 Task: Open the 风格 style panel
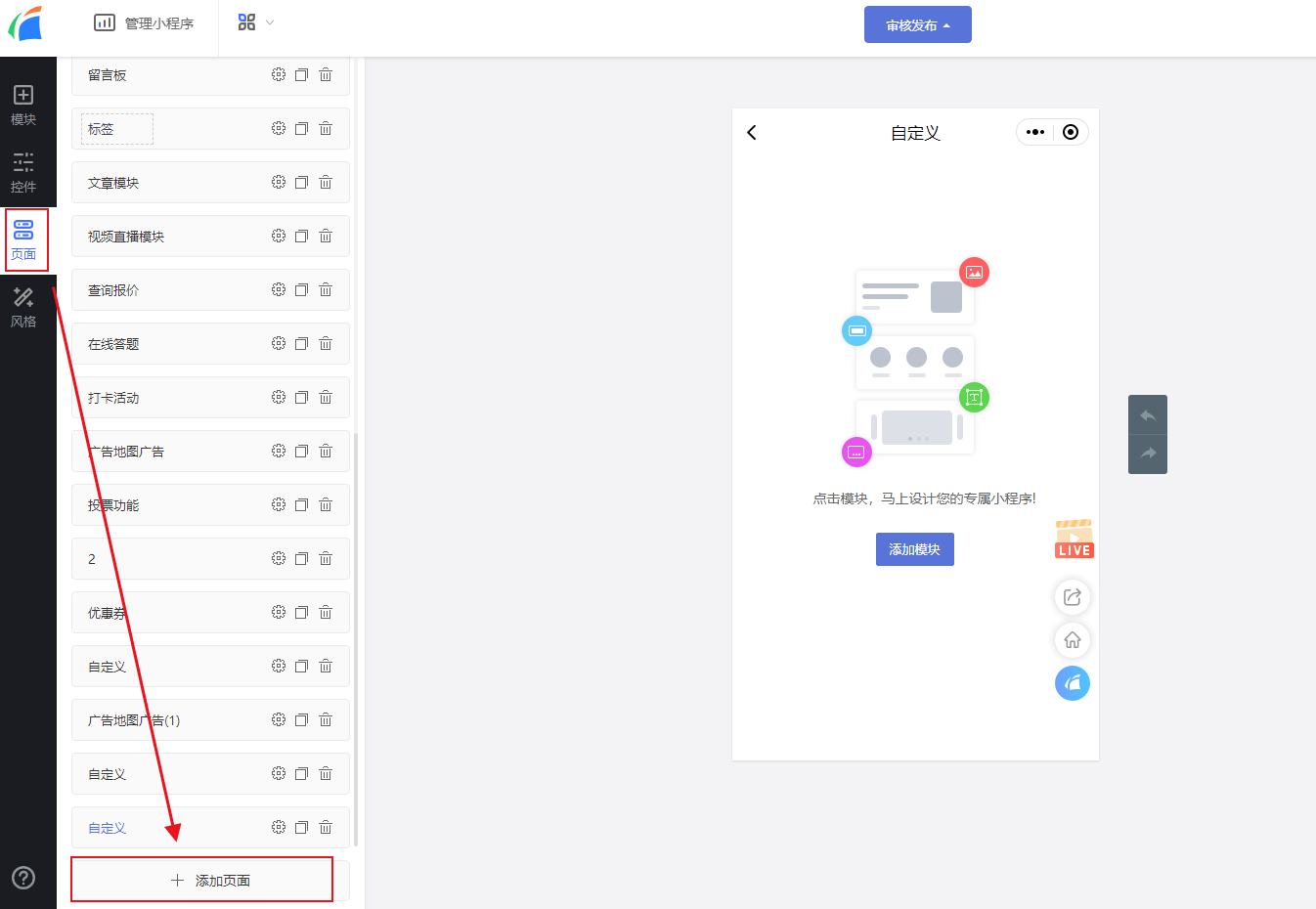coord(23,308)
